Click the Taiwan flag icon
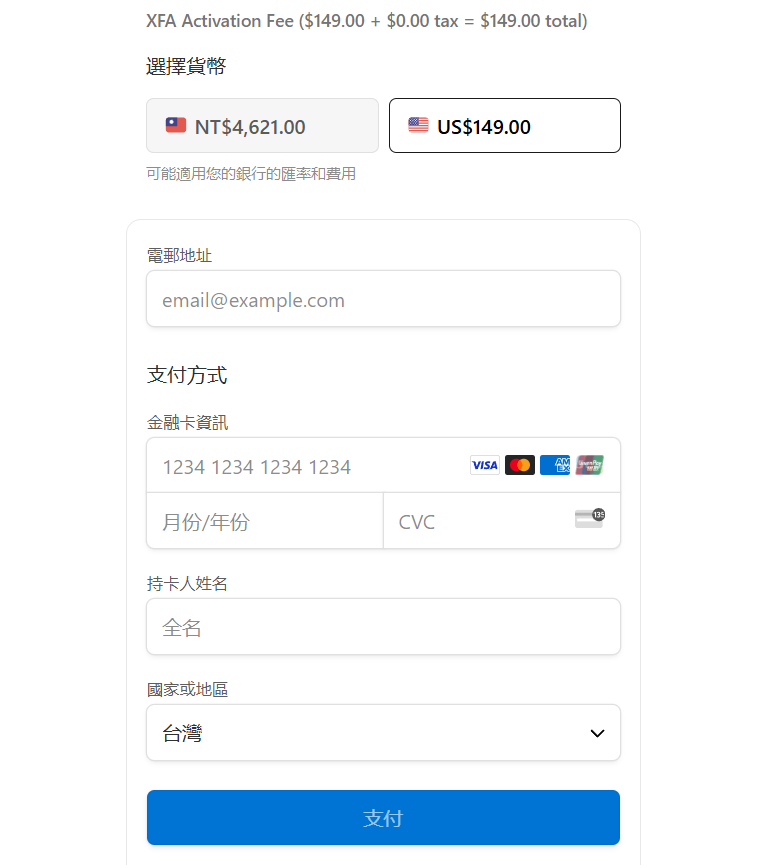 (176, 125)
